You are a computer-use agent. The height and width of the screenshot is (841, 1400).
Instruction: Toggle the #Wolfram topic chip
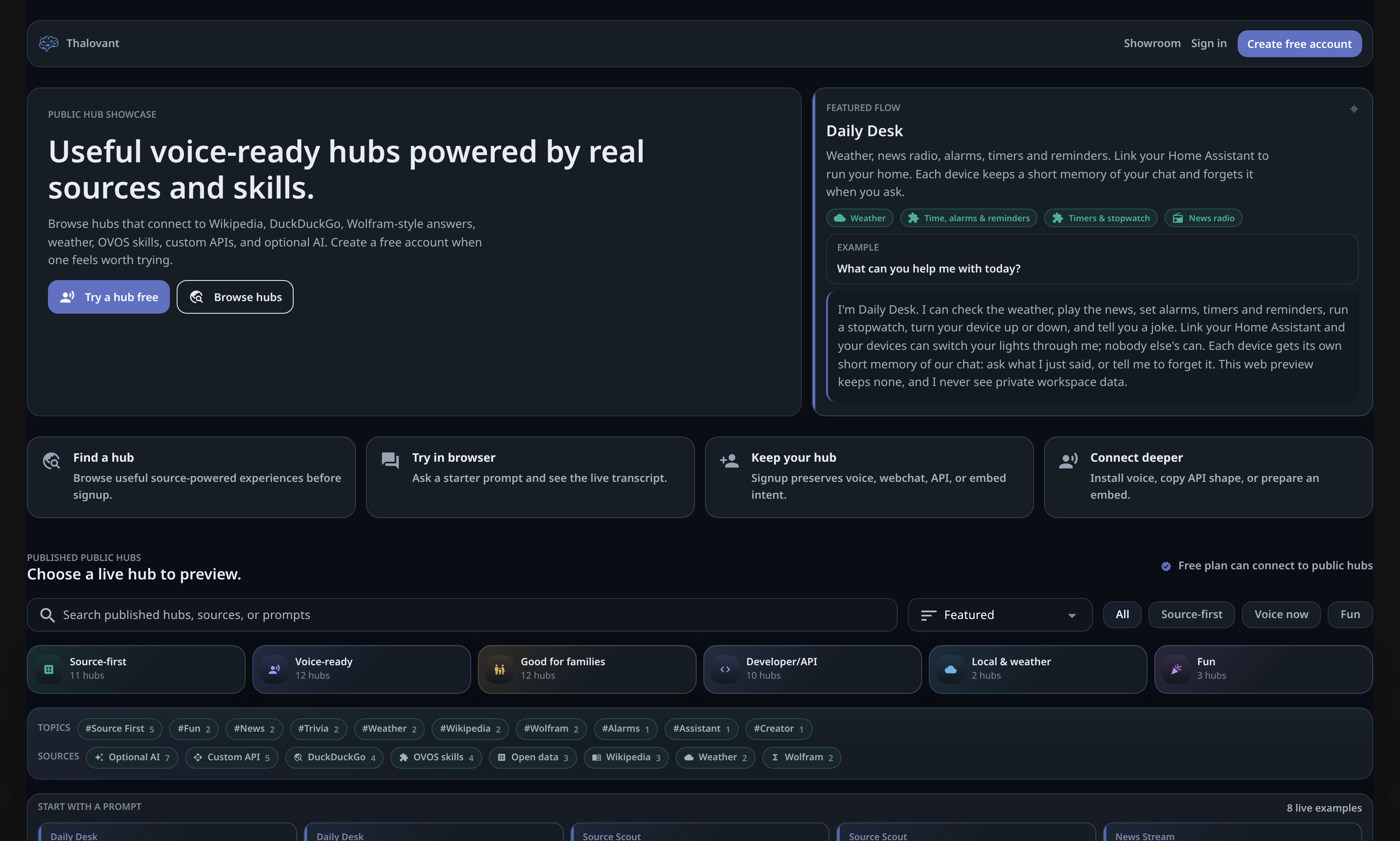tap(551, 729)
